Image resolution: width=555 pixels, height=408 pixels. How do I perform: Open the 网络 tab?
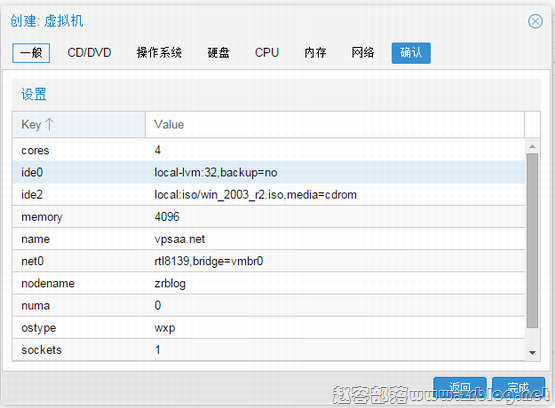(x=362, y=53)
